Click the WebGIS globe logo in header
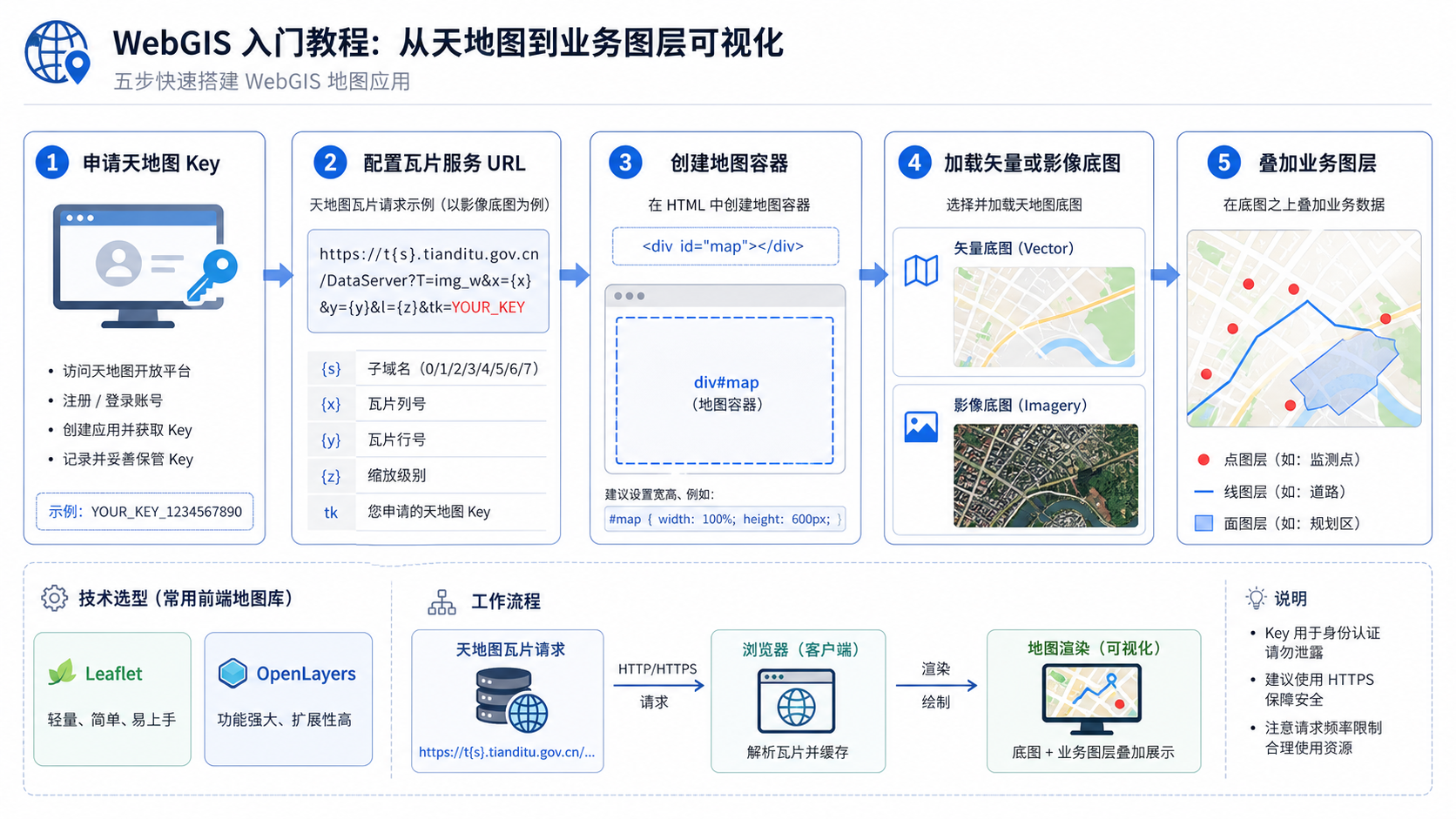Image resolution: width=1456 pixels, height=819 pixels. click(57, 52)
